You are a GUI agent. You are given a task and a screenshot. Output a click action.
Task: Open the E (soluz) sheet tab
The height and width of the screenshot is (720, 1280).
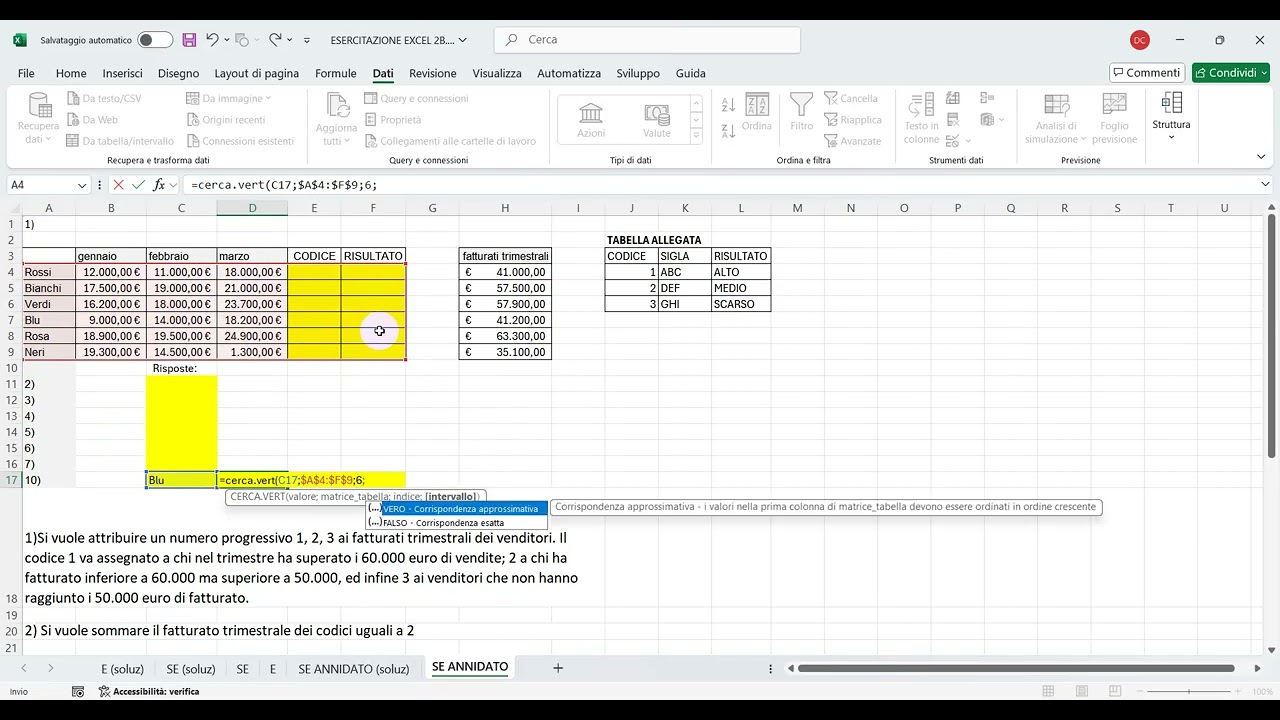tap(122, 668)
